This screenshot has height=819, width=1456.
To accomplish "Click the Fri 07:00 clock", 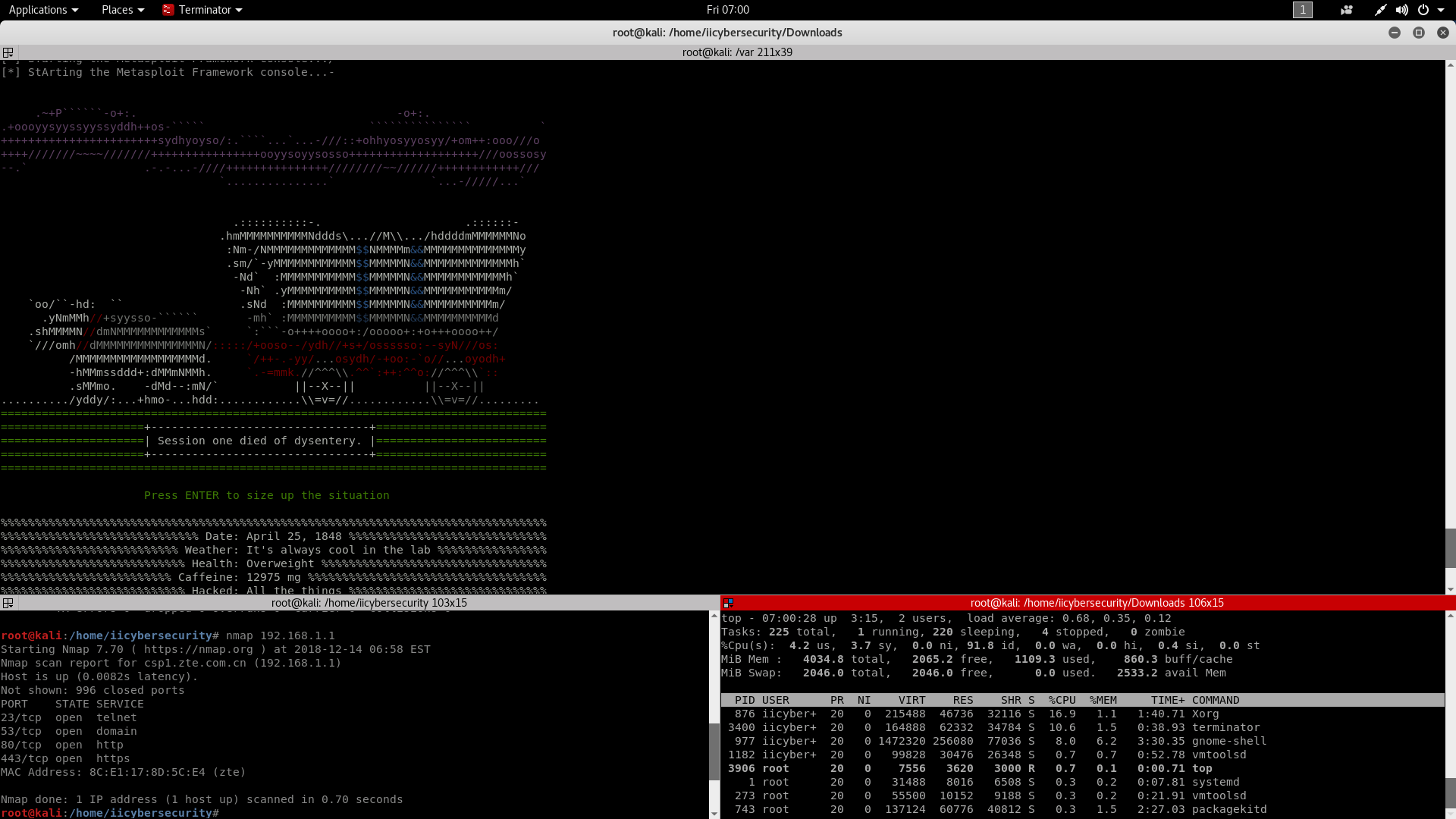I will point(727,10).
